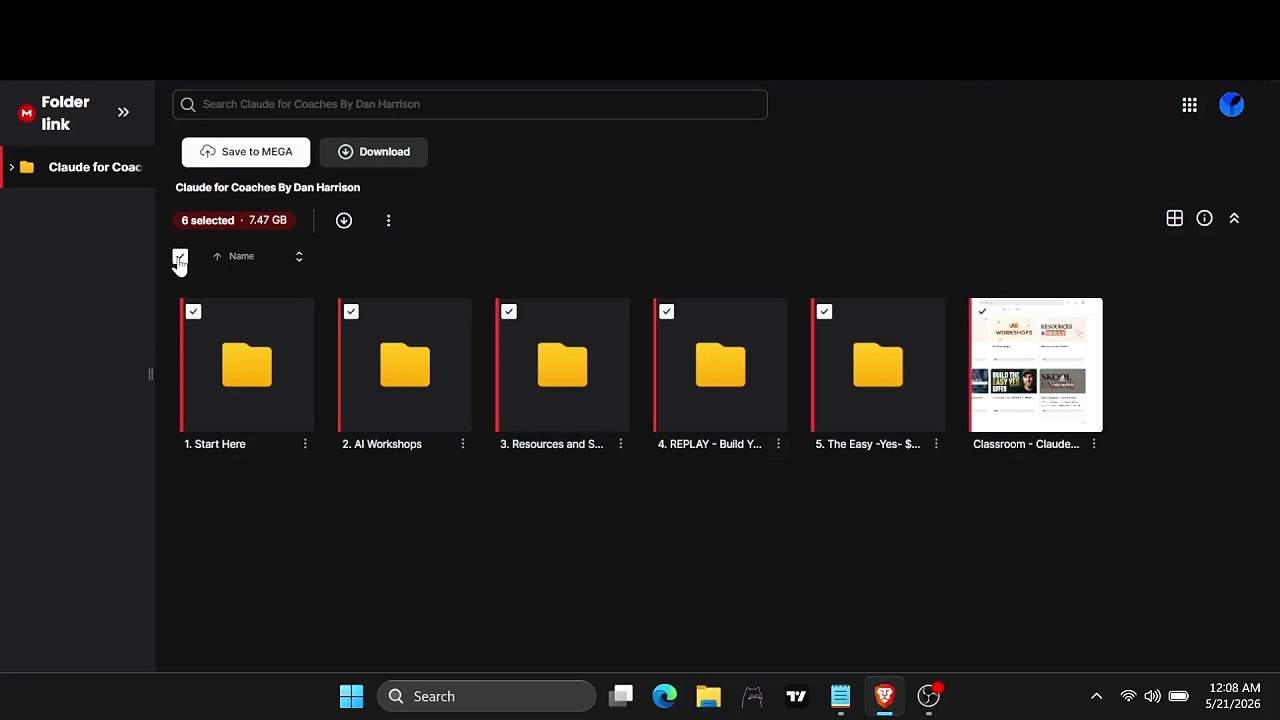
Task: Open the Classroom - Claude thumbnail
Action: click(1036, 365)
